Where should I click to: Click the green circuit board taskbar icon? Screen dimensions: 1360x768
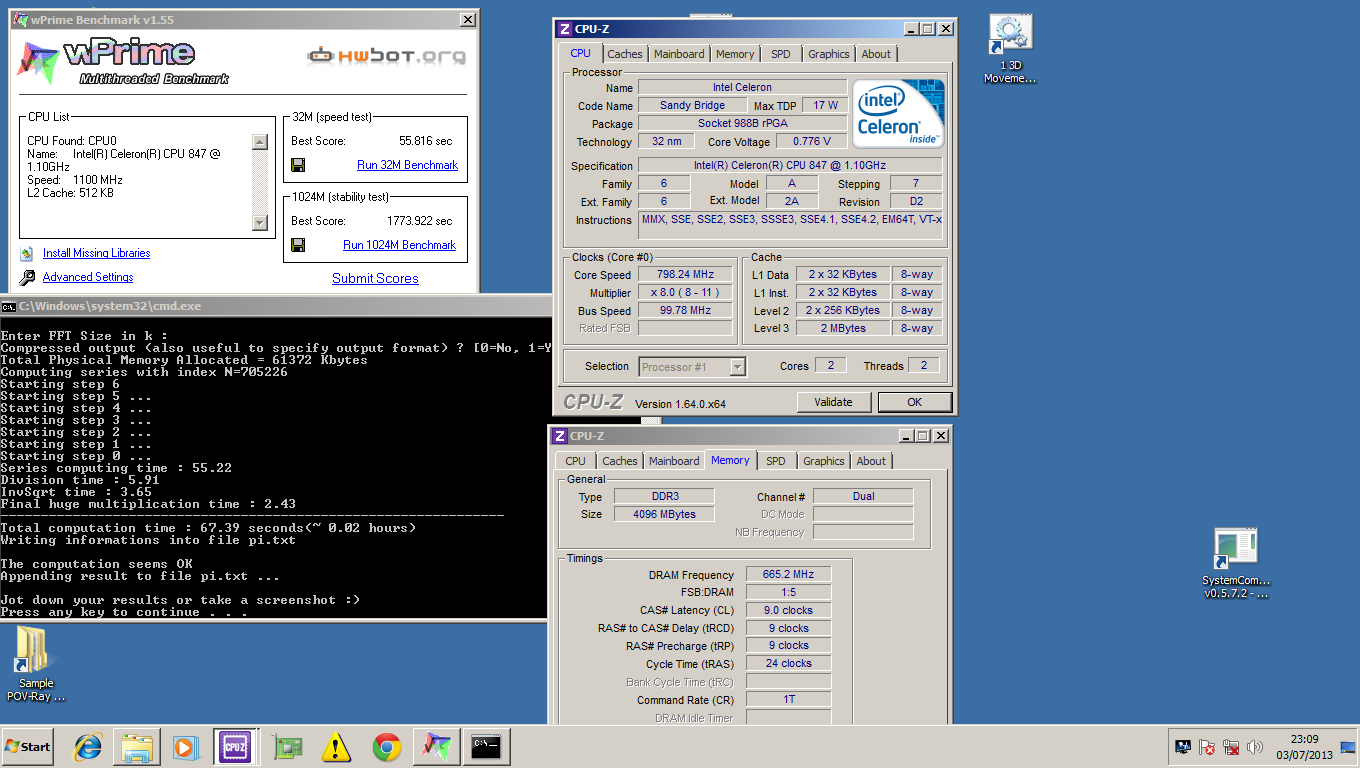(287, 746)
